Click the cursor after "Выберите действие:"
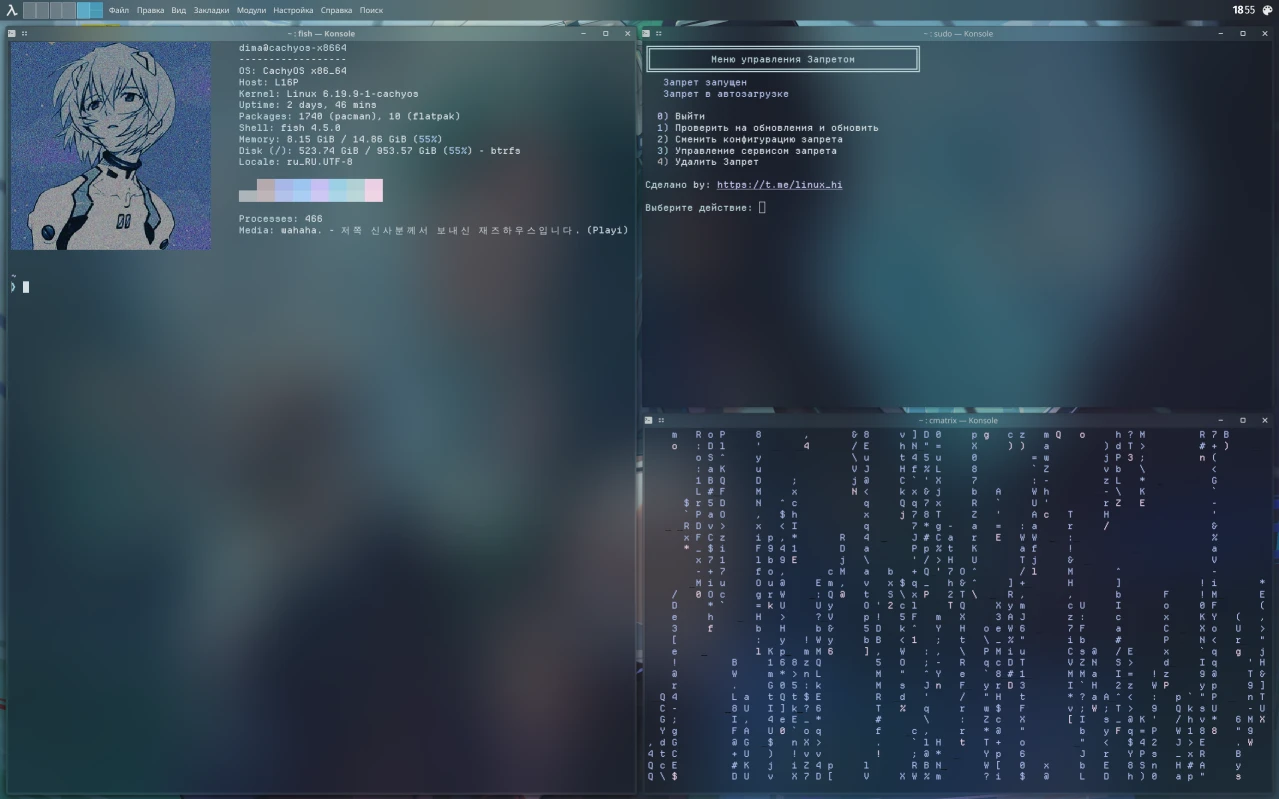The width and height of the screenshot is (1279, 799). click(762, 208)
